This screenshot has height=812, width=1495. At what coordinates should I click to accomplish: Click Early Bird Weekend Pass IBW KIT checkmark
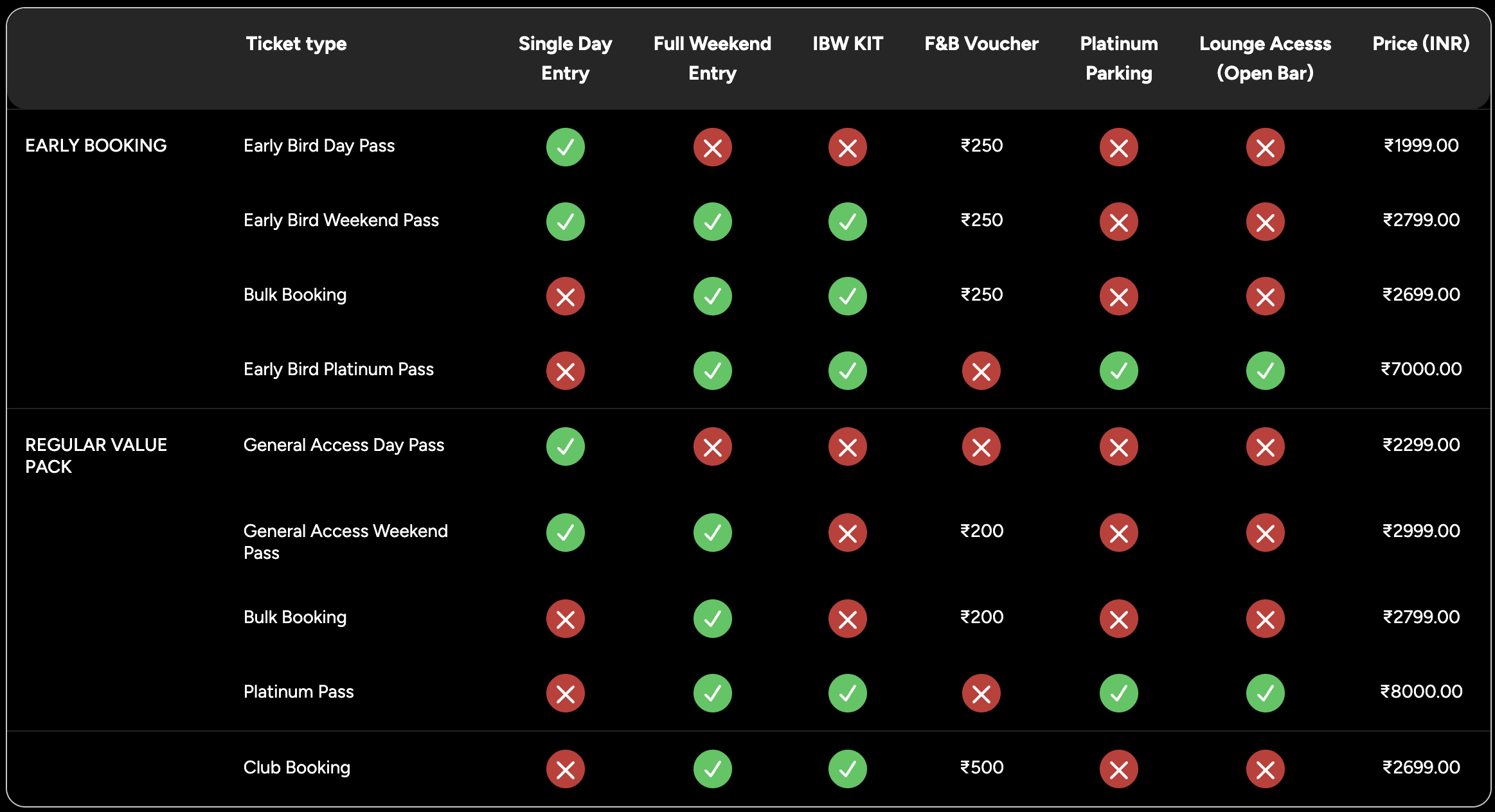pyautogui.click(x=847, y=222)
